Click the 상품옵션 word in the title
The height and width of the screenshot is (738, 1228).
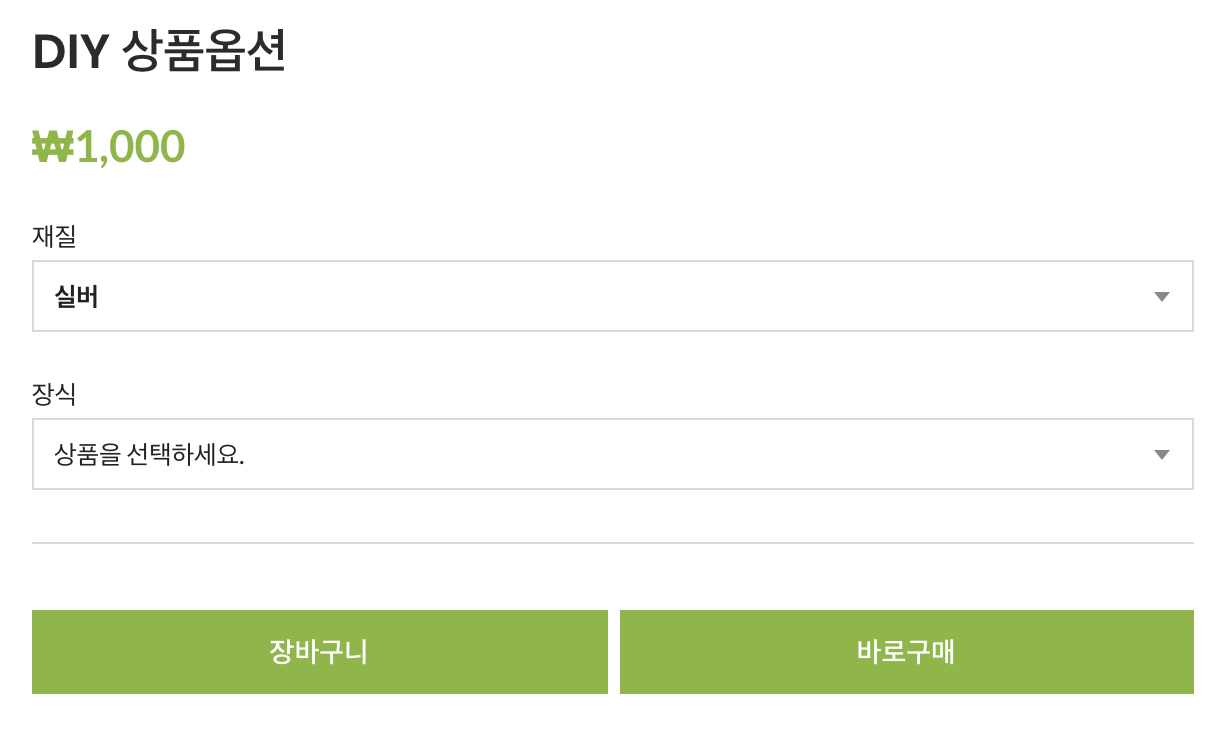204,52
